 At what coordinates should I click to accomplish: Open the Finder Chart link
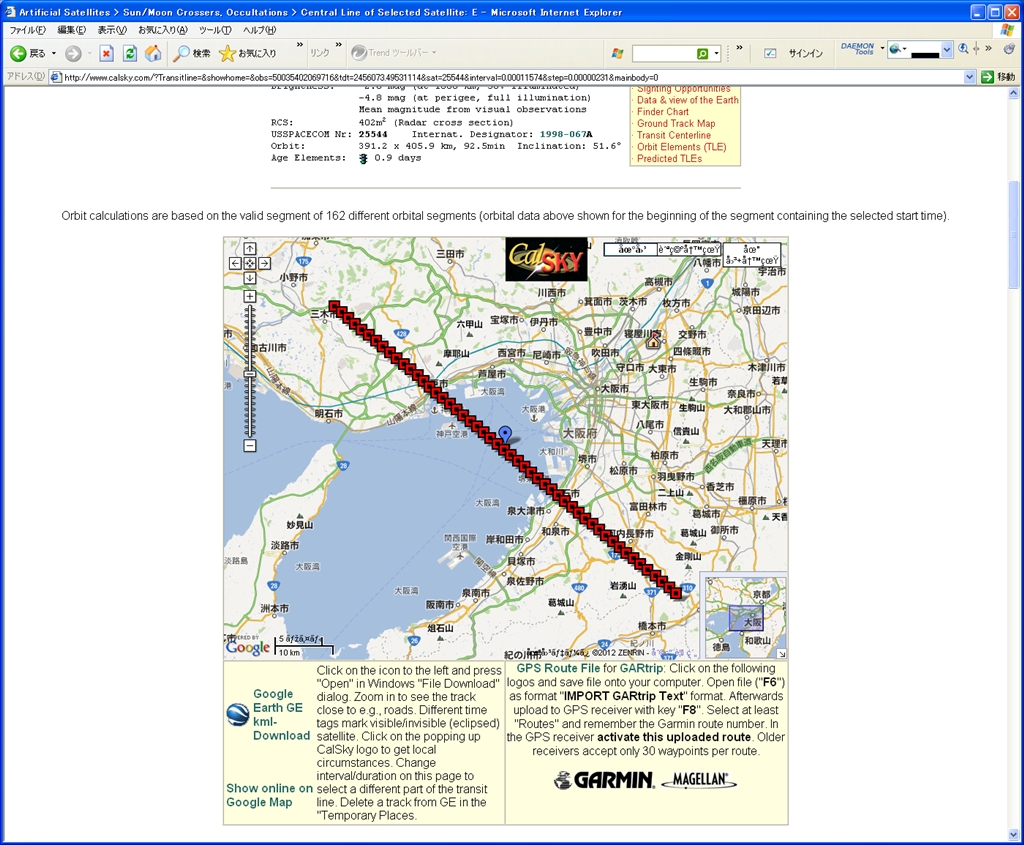(x=663, y=112)
